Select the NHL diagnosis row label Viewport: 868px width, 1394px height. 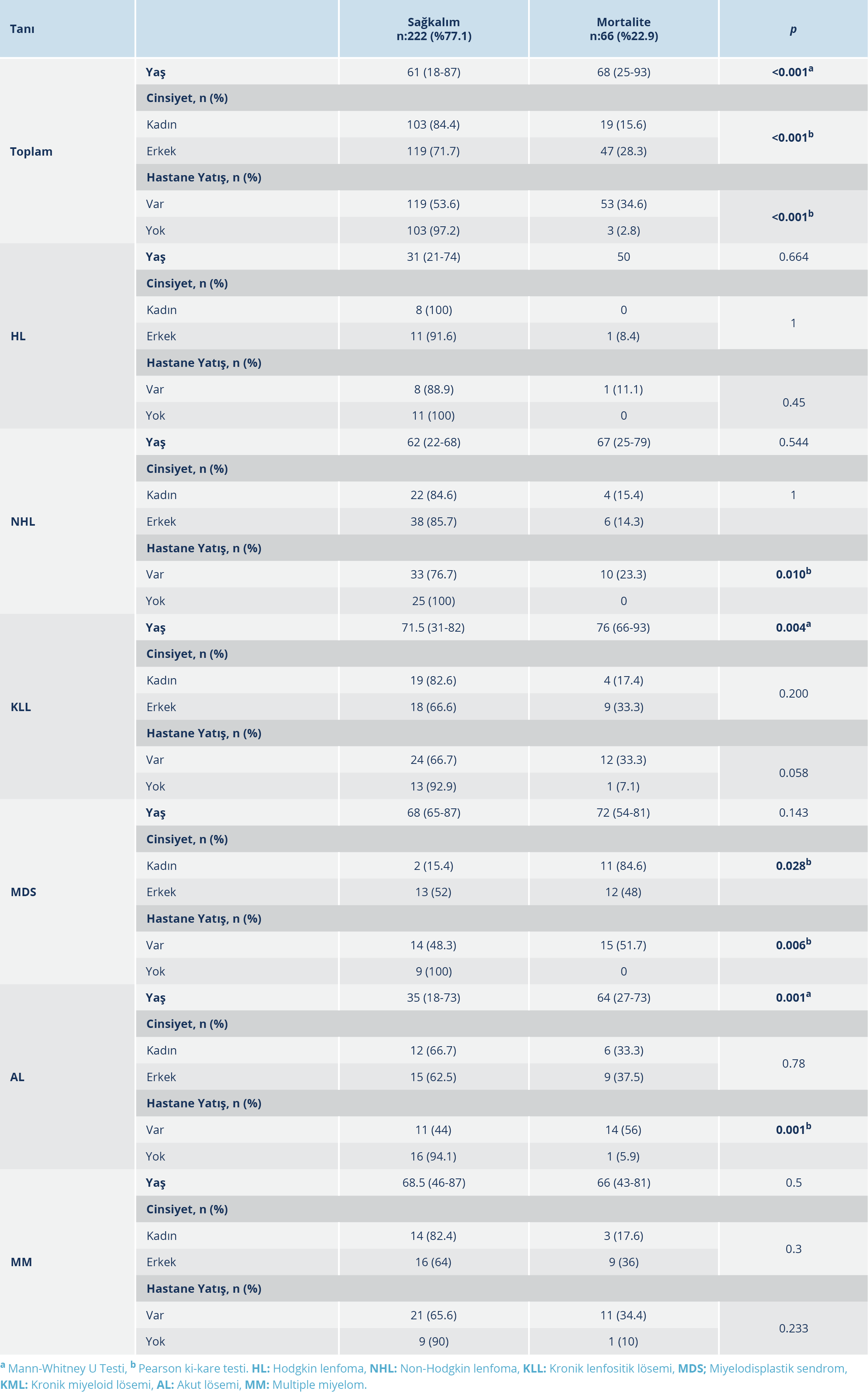(23, 522)
